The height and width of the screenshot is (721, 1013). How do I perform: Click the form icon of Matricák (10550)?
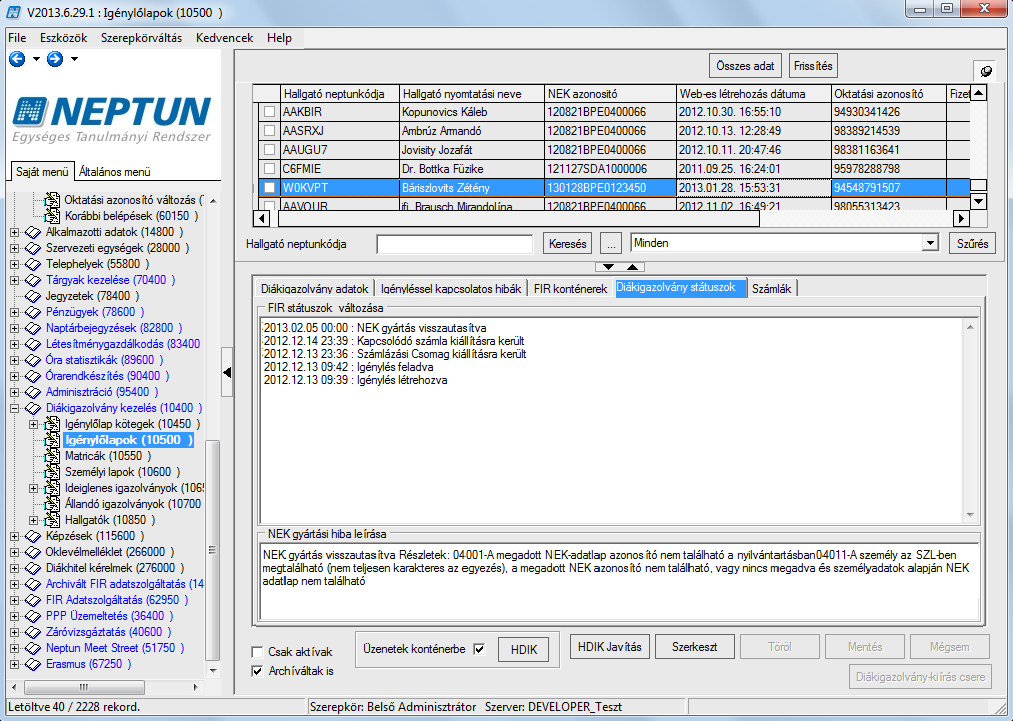pos(52,456)
